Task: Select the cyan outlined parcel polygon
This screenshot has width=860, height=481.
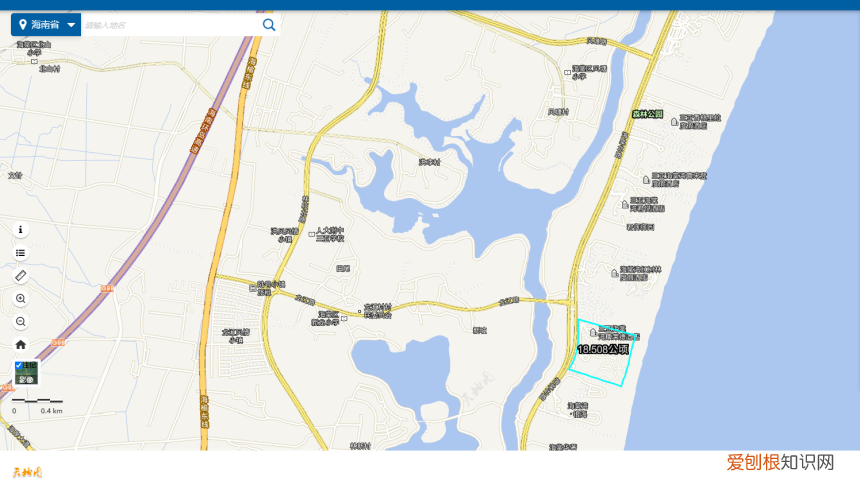Action: click(x=603, y=353)
